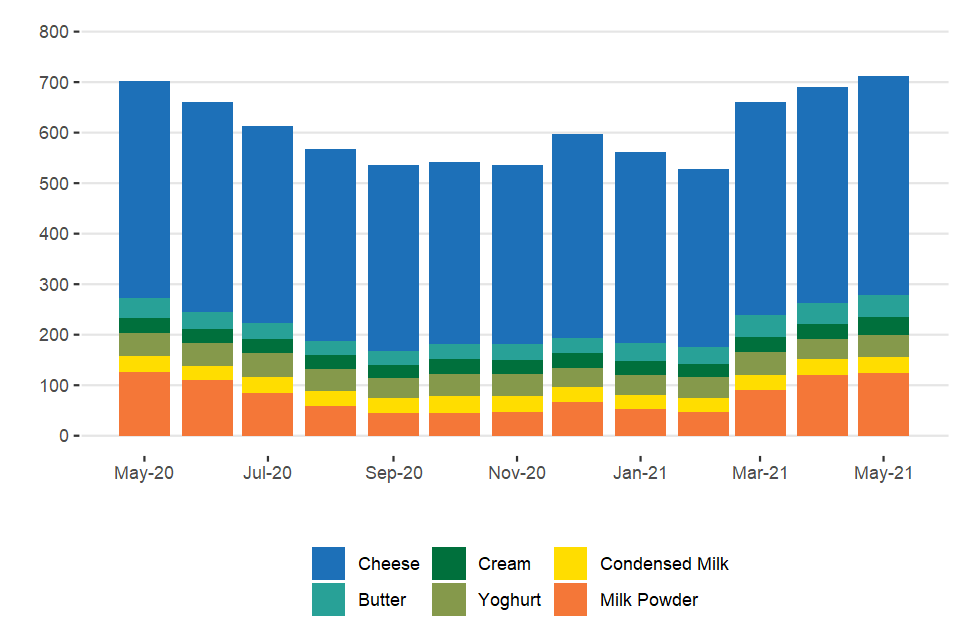Viewport: 960px width, 640px height.
Task: Click the Yoghurt legend text label
Action: [x=509, y=600]
